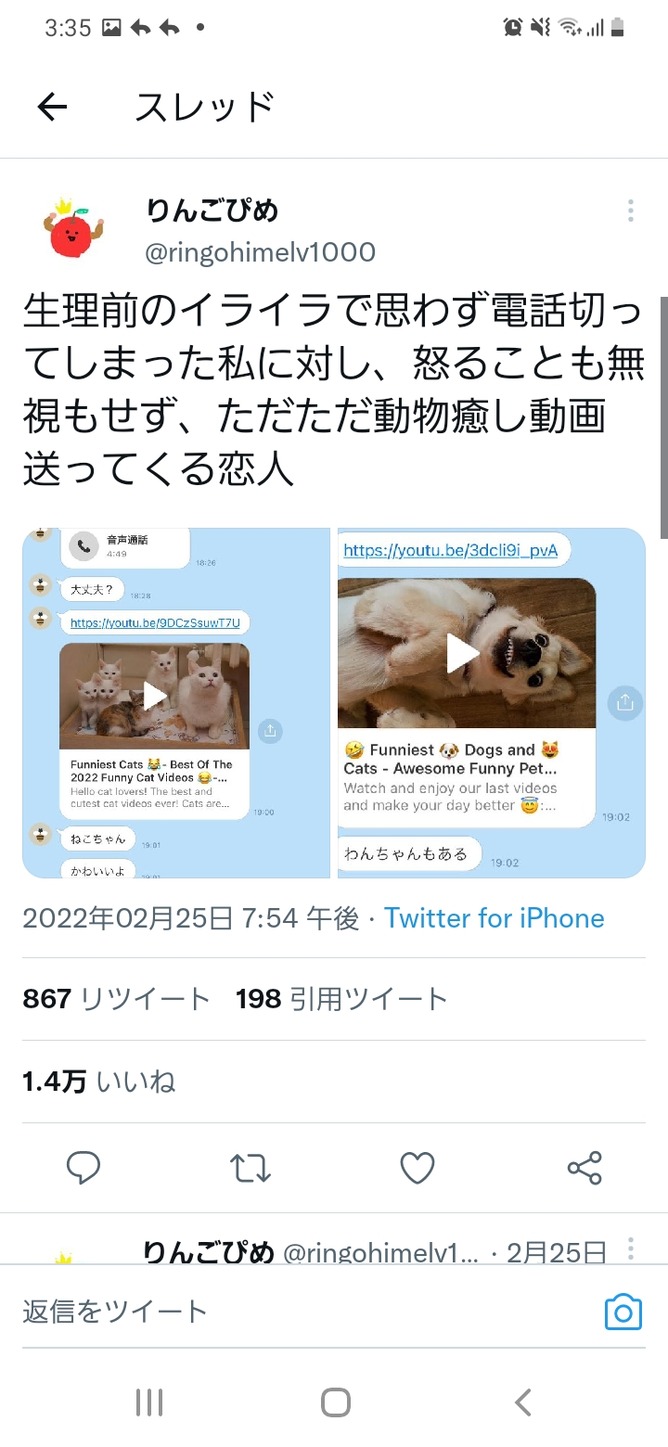Open the reply speech bubble icon

point(83,1167)
